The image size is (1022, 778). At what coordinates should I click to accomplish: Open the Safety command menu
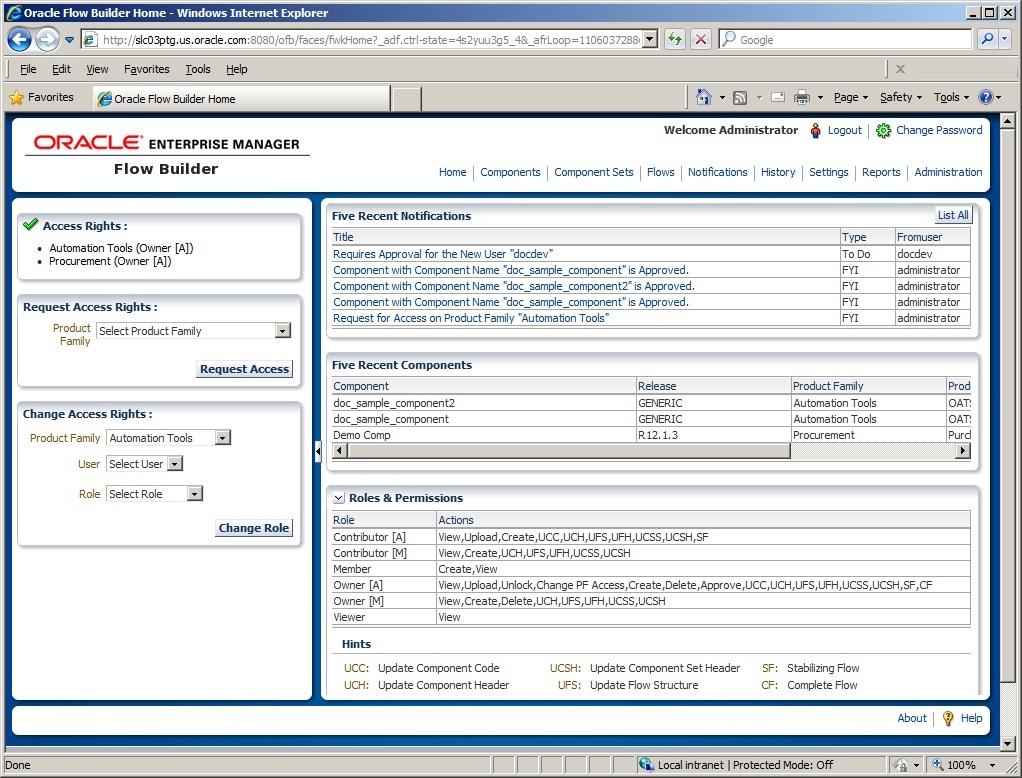[901, 97]
